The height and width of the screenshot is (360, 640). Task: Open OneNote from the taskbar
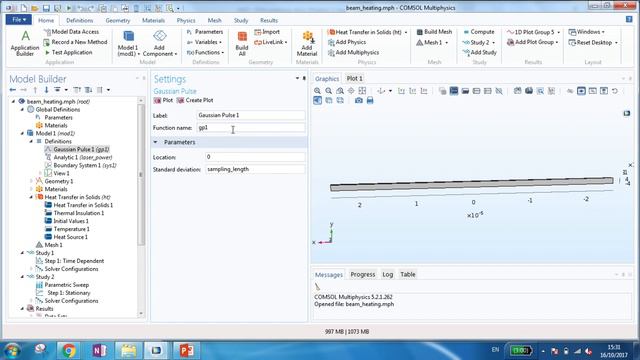click(x=99, y=350)
